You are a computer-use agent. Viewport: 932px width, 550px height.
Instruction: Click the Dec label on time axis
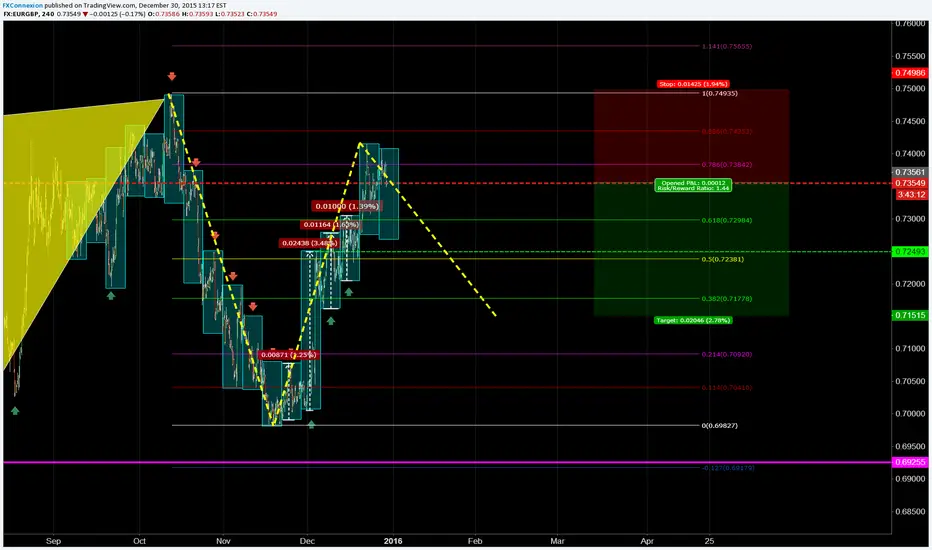[307, 541]
